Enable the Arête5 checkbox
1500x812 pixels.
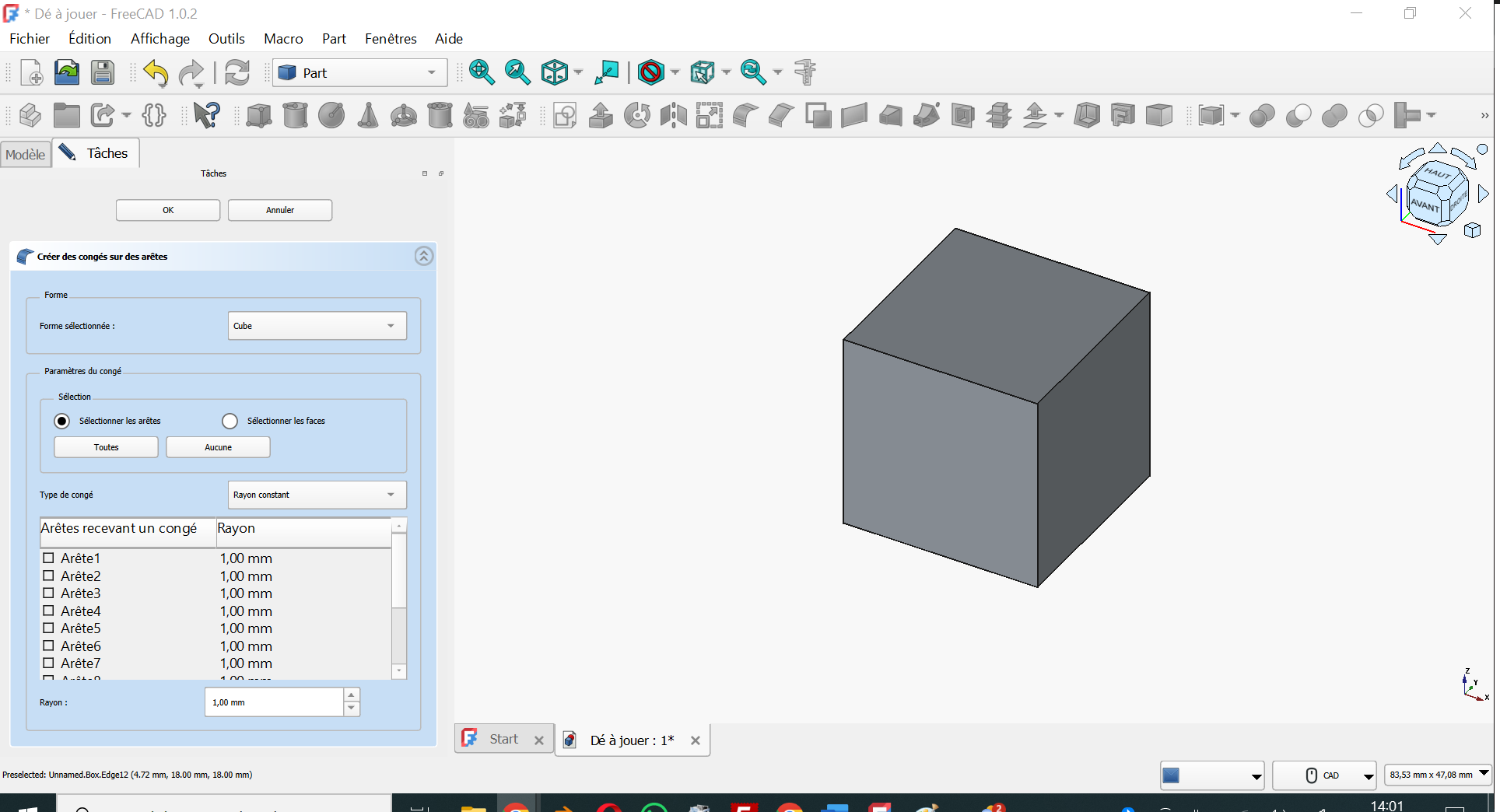click(x=48, y=628)
